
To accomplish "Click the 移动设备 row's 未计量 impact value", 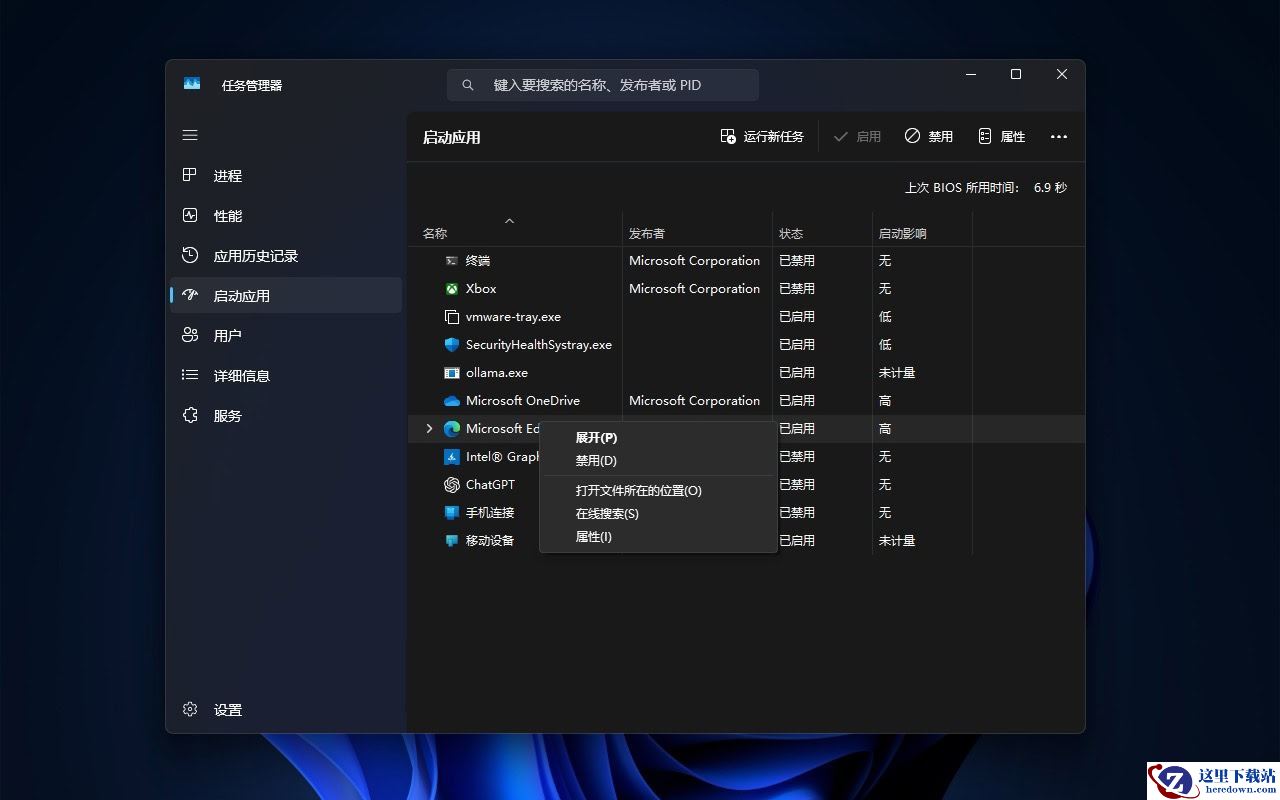I will (x=897, y=540).
